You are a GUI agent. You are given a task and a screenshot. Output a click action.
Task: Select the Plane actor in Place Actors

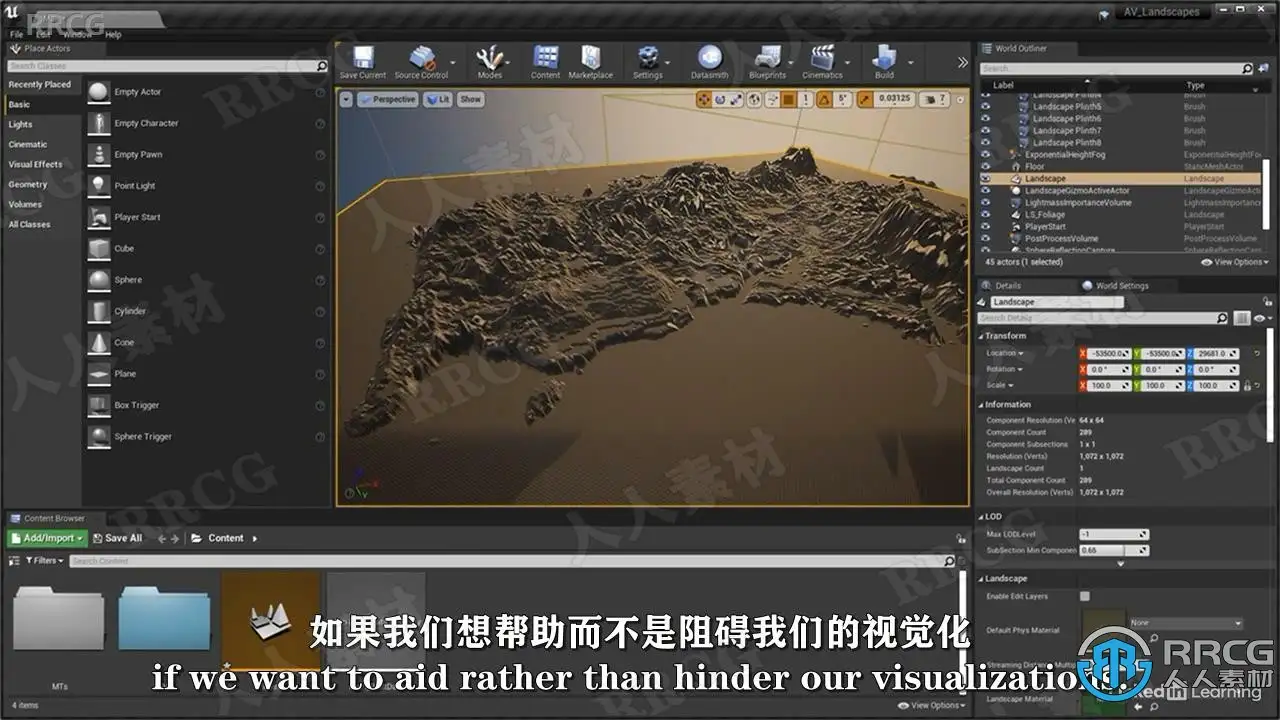pyautogui.click(x=205, y=374)
